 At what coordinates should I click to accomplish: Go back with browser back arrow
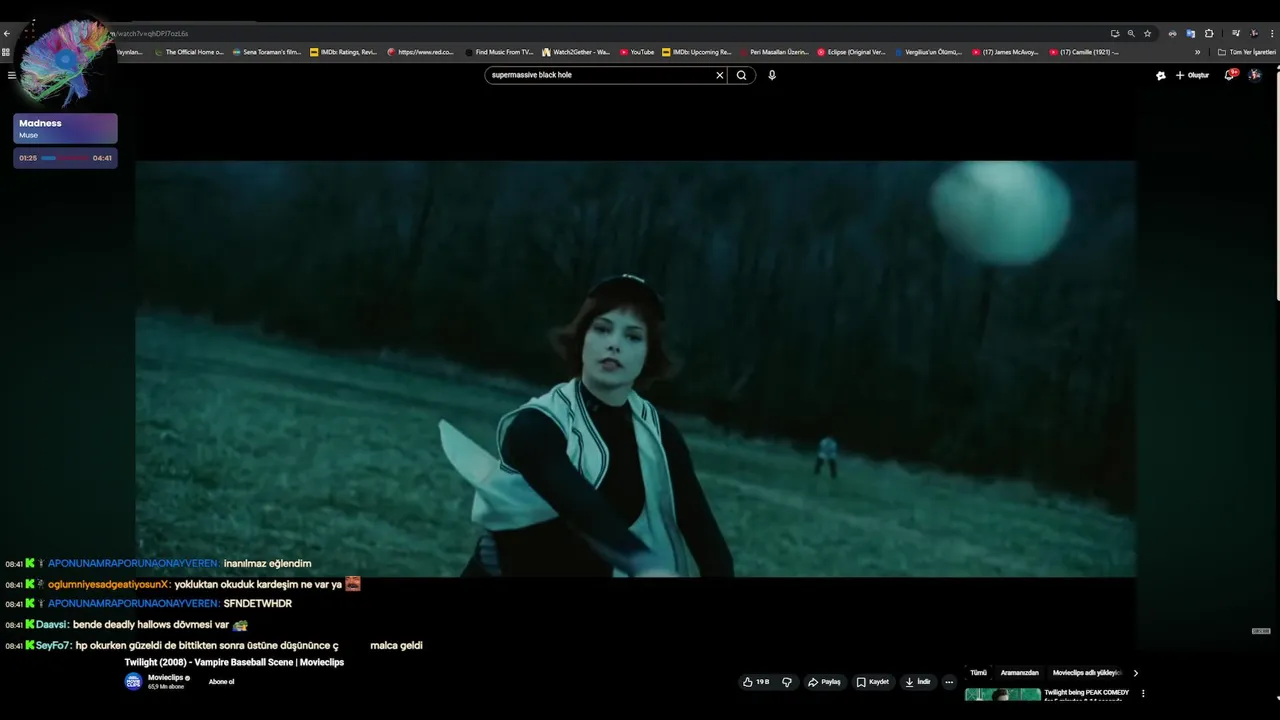tap(7, 33)
